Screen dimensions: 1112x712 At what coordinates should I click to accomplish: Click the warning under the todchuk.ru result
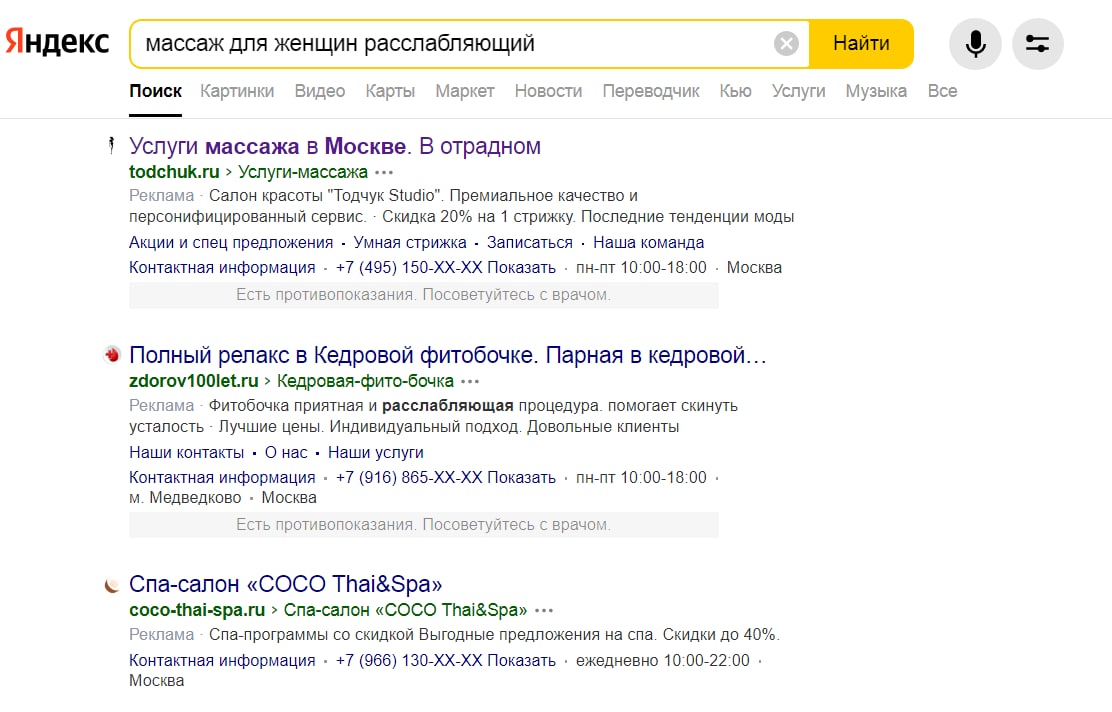point(423,295)
